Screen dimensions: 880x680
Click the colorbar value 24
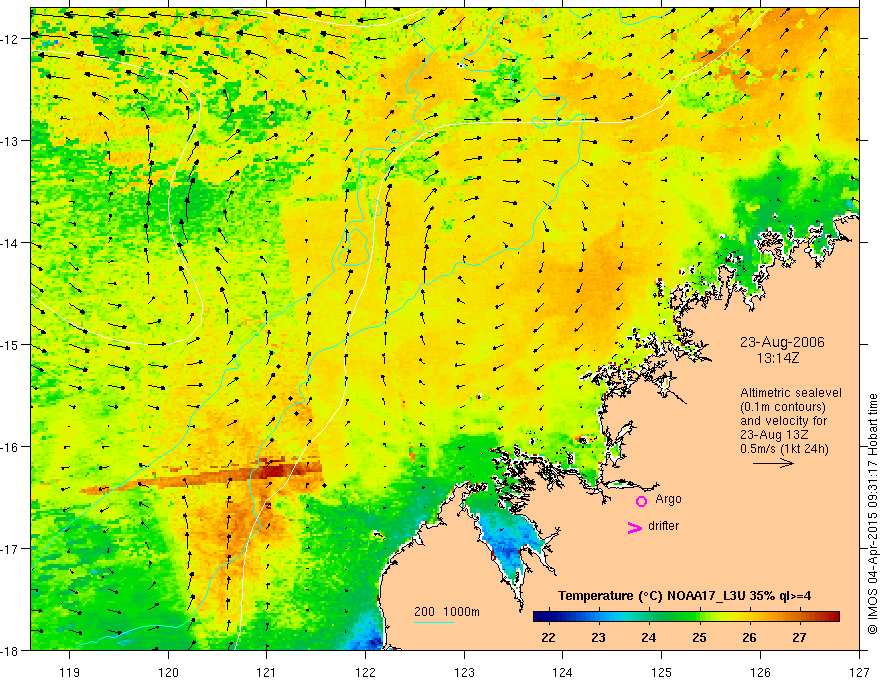649,637
